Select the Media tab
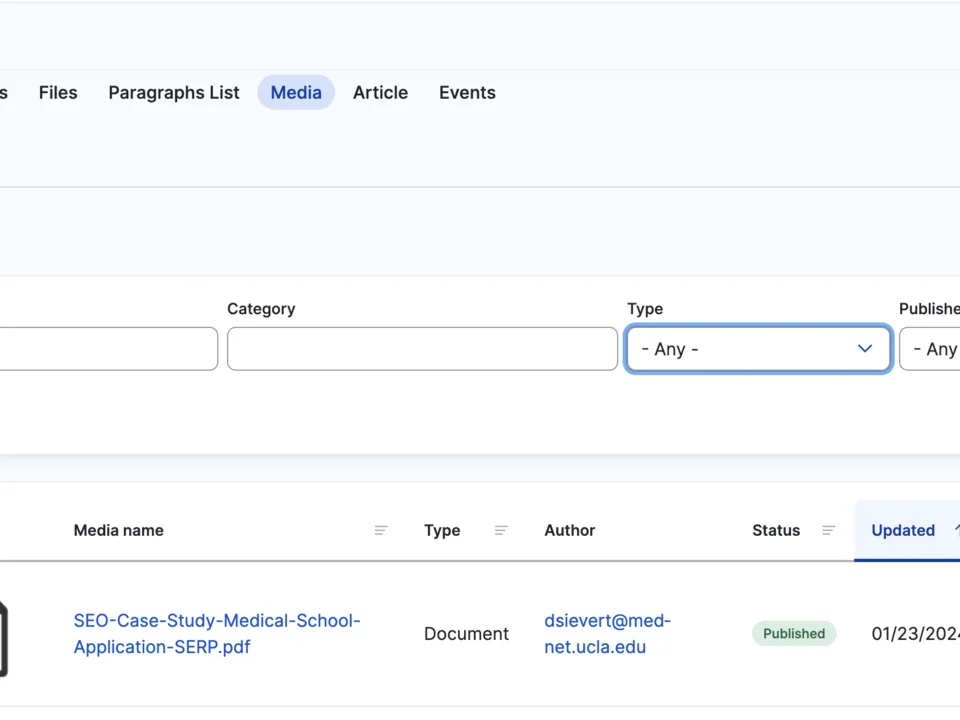This screenshot has height=720, width=960. pyautogui.click(x=296, y=92)
